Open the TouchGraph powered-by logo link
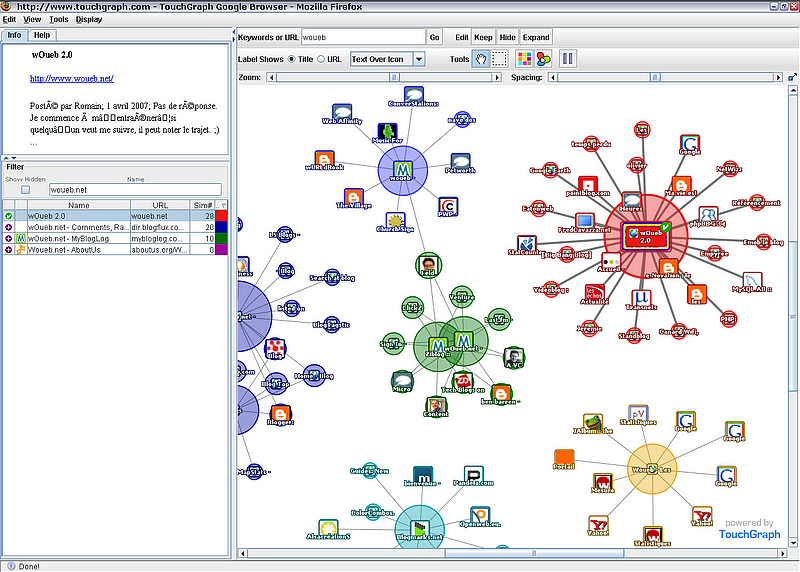The height and width of the screenshot is (572, 800). pos(749,529)
